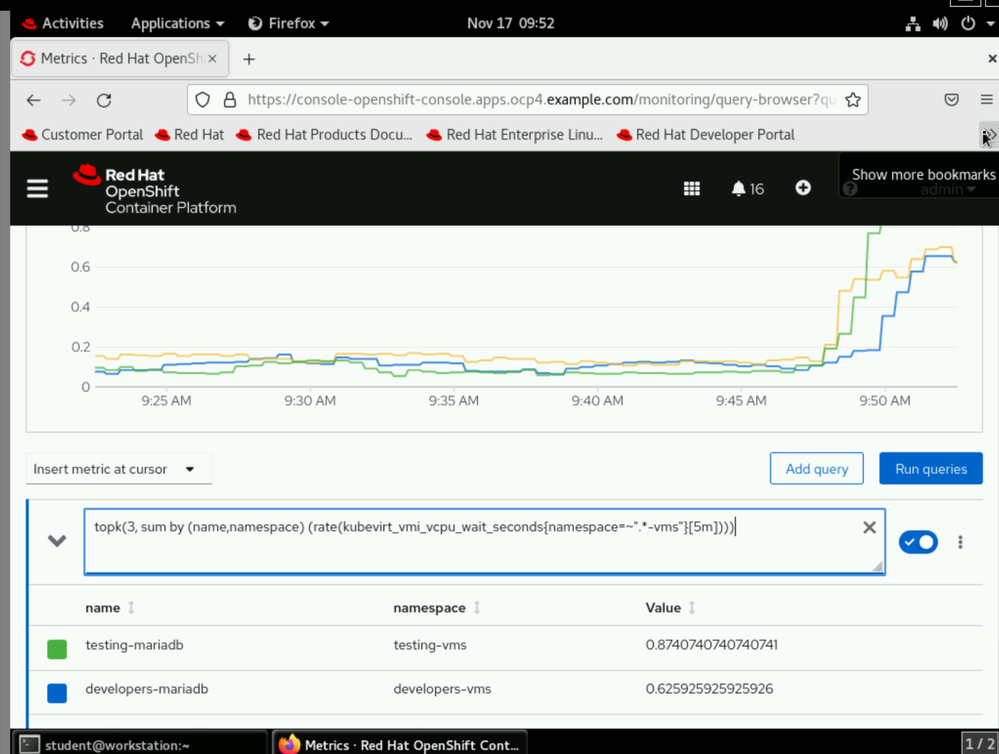Click the Run queries button
Image resolution: width=999 pixels, height=754 pixels.
[x=930, y=468]
